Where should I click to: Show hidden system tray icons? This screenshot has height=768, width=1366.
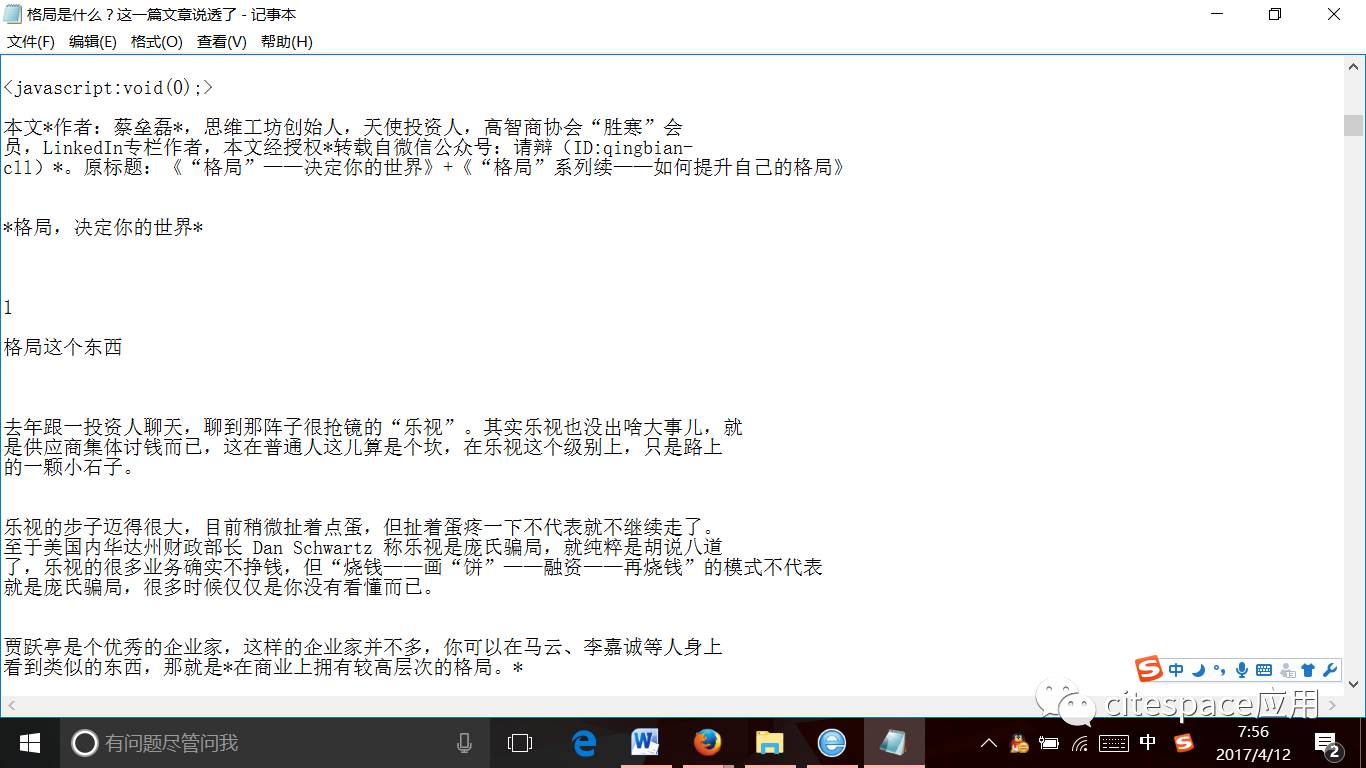point(988,743)
